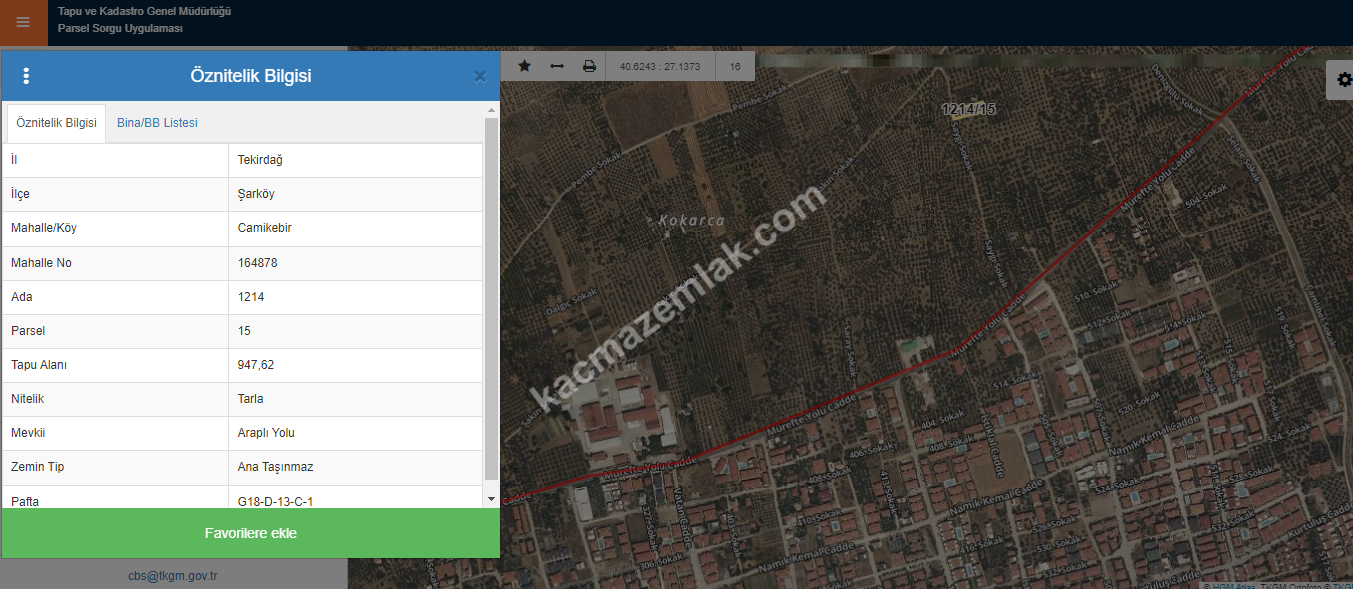This screenshot has width=1353, height=589.
Task: Click the coordinates display 40.6243 : 27.1373
Action: (x=660, y=66)
